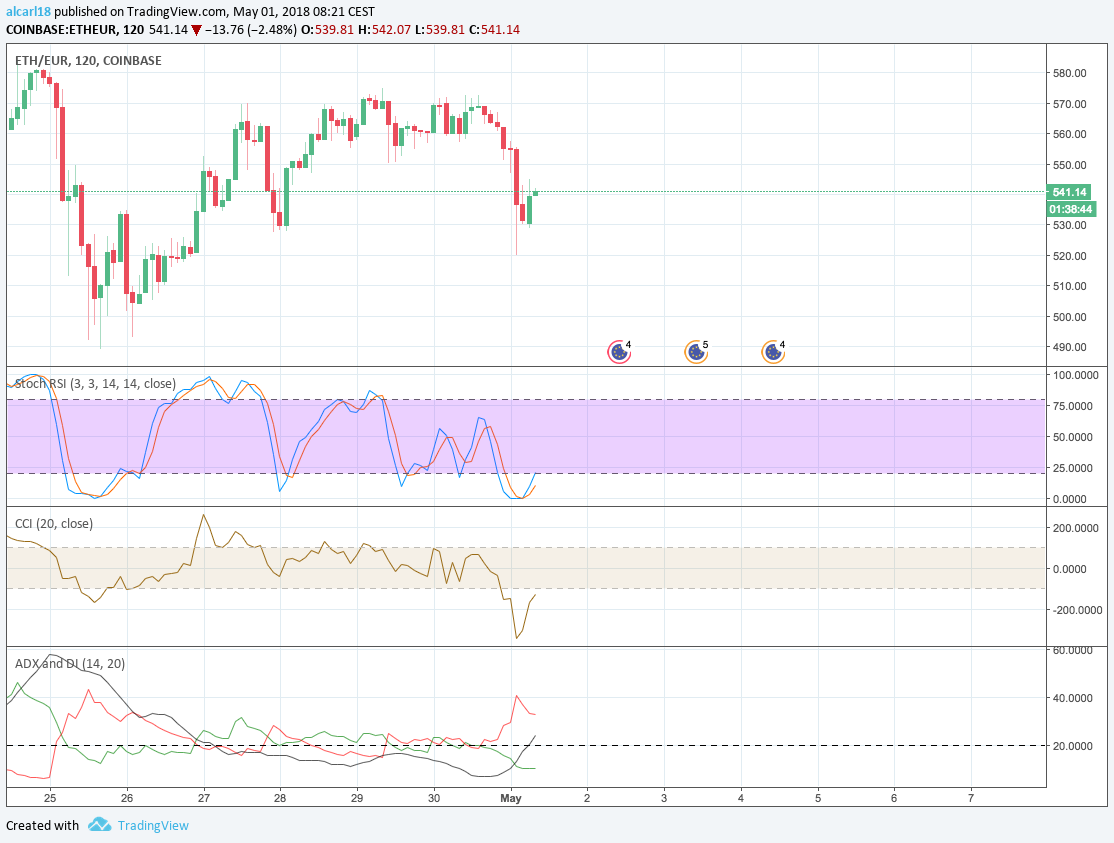Viewport: 1114px width, 843px height.
Task: Select the ETH/EUR, 120, COINBASE chart legend
Action: tap(88, 60)
